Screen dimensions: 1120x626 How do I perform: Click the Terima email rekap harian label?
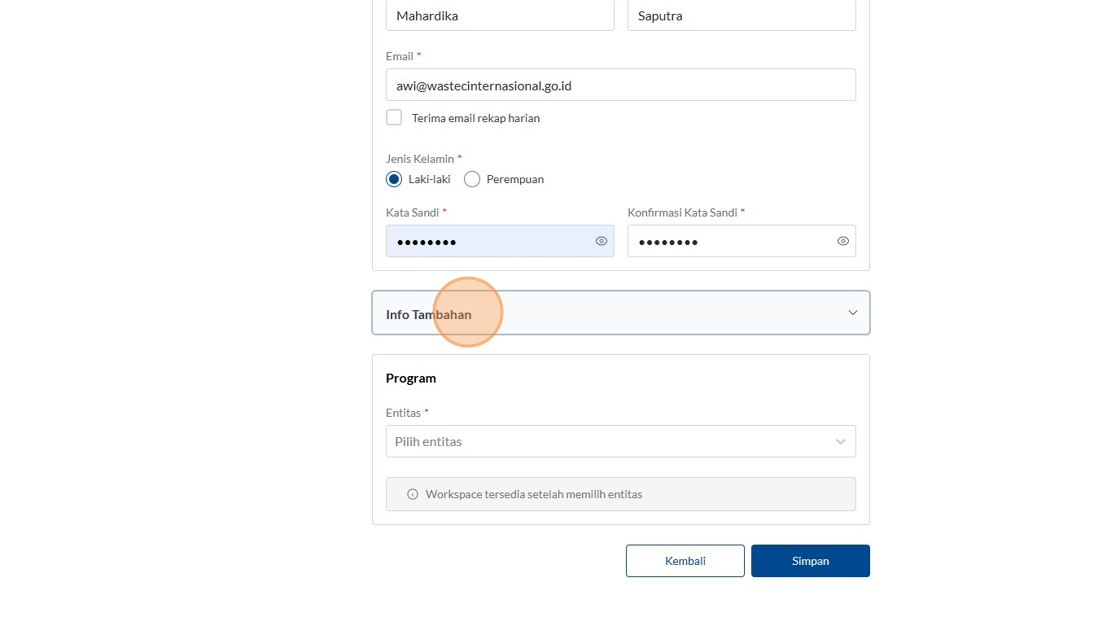pos(476,118)
